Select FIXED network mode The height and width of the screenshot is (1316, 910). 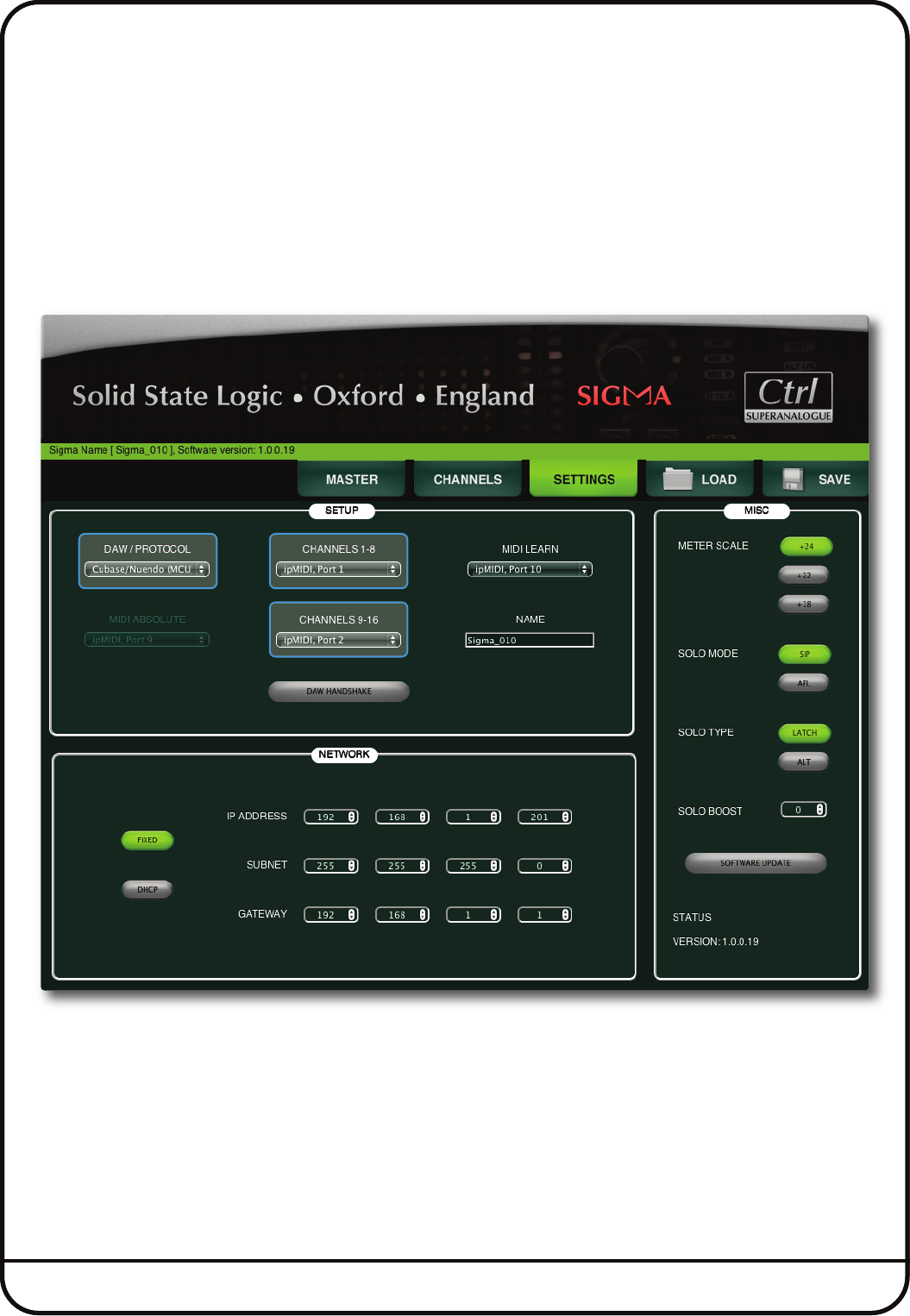[147, 840]
